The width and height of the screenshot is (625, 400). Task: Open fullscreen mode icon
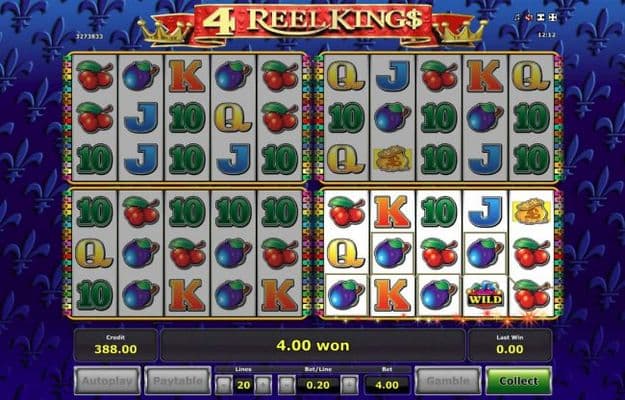(x=552, y=18)
